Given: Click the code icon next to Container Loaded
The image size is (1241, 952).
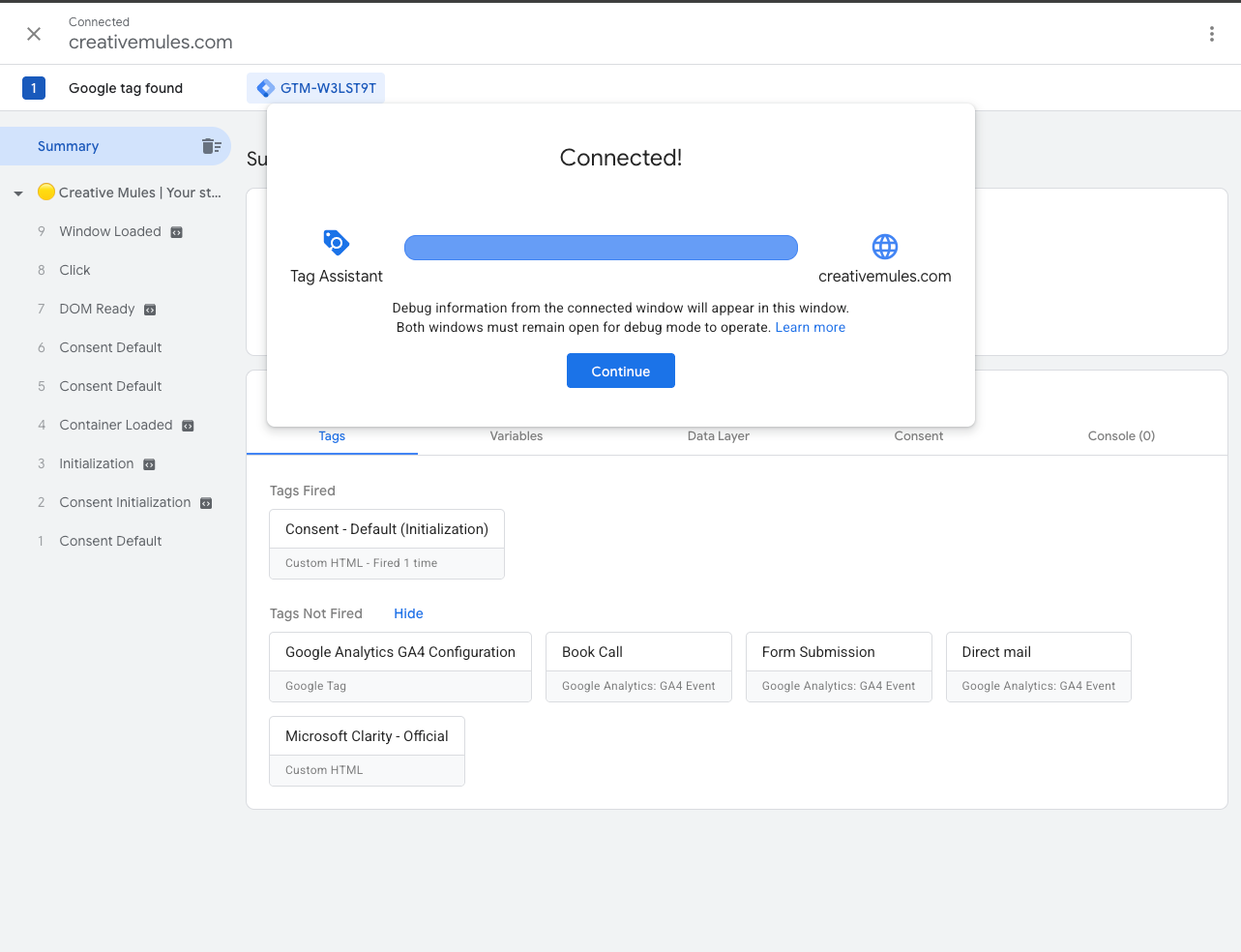Looking at the screenshot, I should (x=188, y=426).
